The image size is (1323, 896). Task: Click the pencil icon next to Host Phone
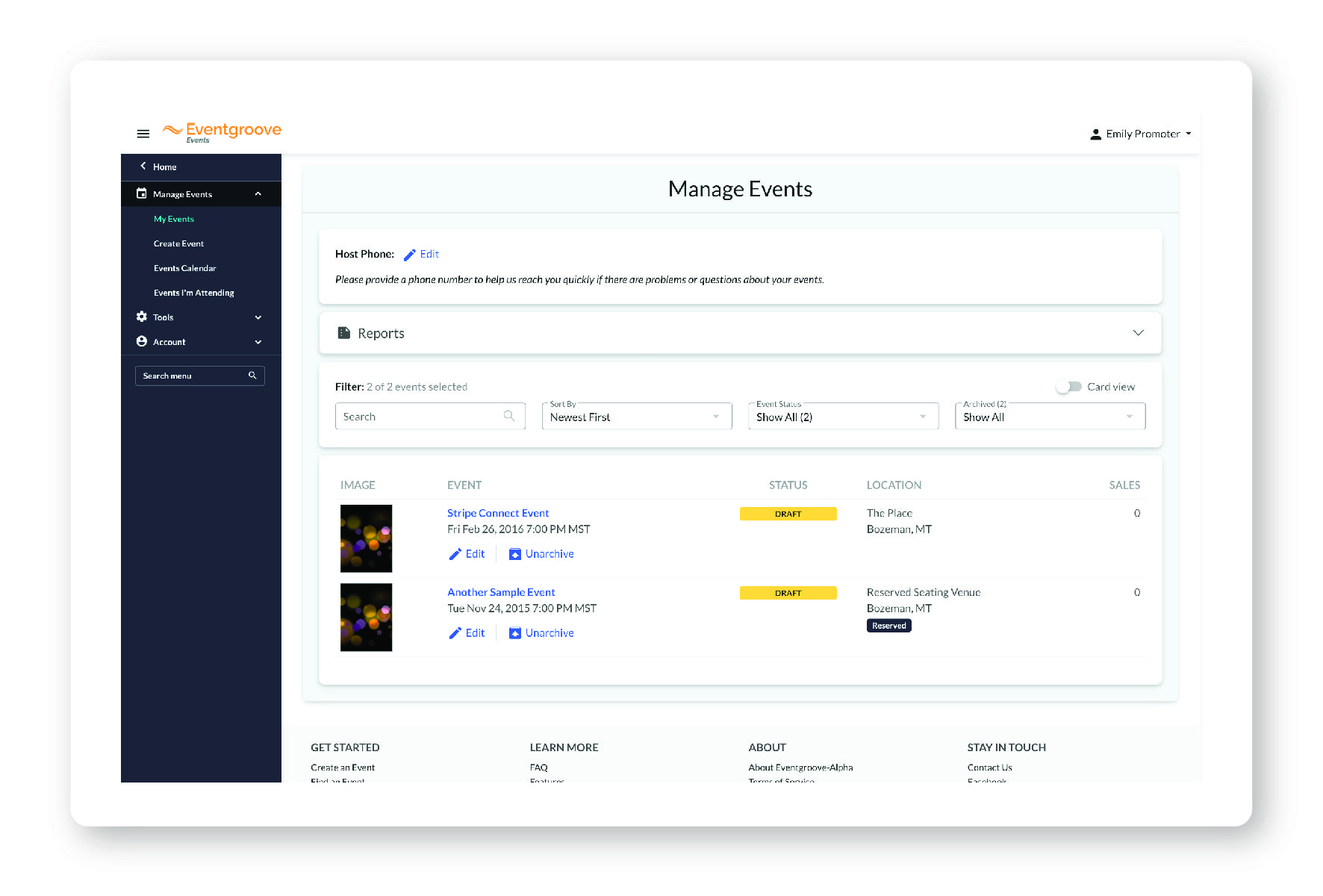(409, 255)
